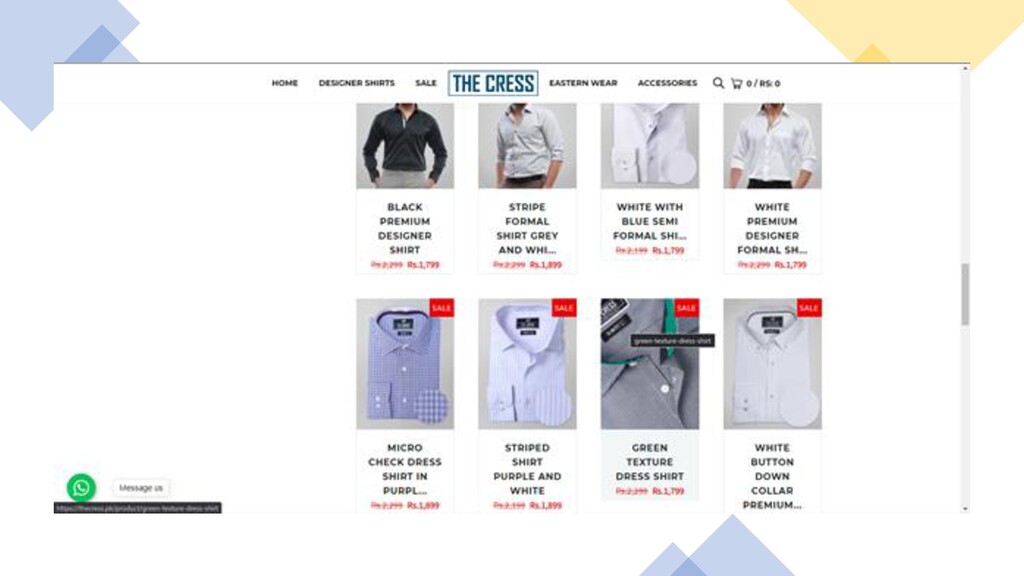Screen dimensions: 1024x576
Task: Click the WhatsApp chat icon
Action: (x=81, y=488)
